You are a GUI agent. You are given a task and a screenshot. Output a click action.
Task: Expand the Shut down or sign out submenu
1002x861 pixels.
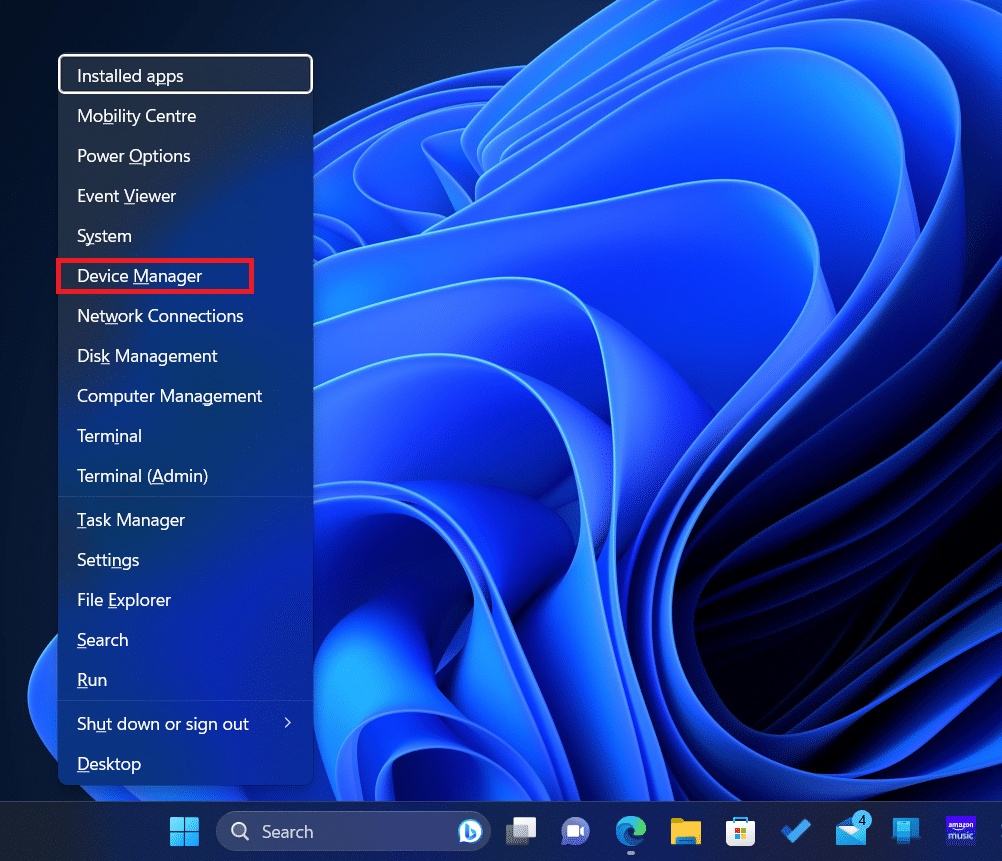pos(162,723)
